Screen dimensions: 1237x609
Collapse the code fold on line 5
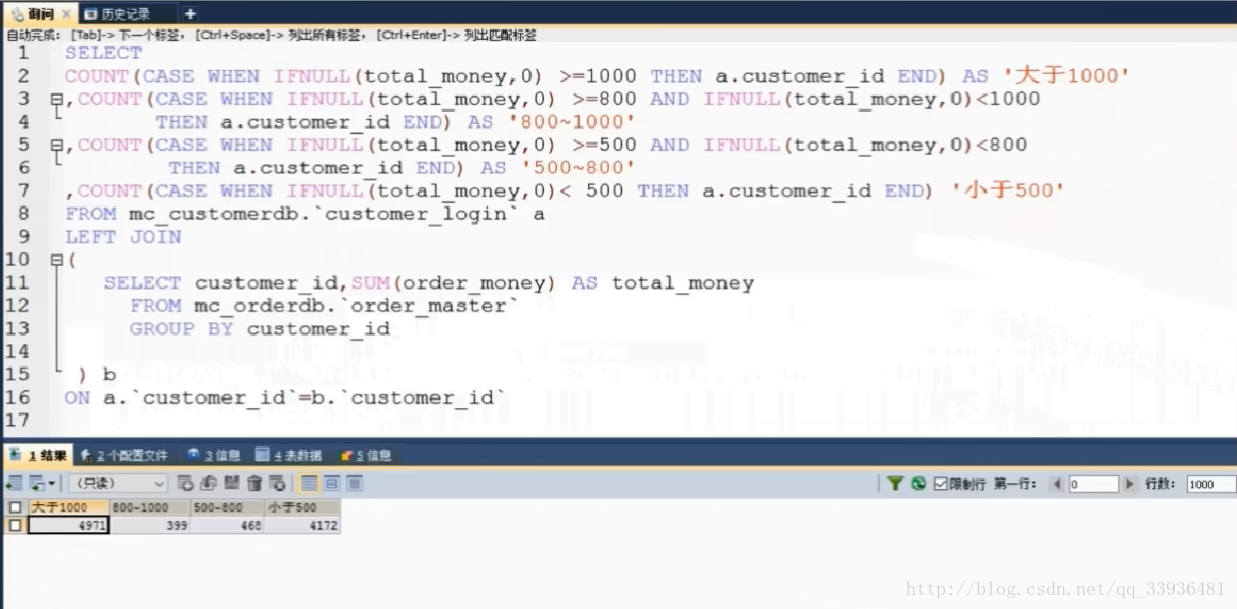[x=56, y=145]
